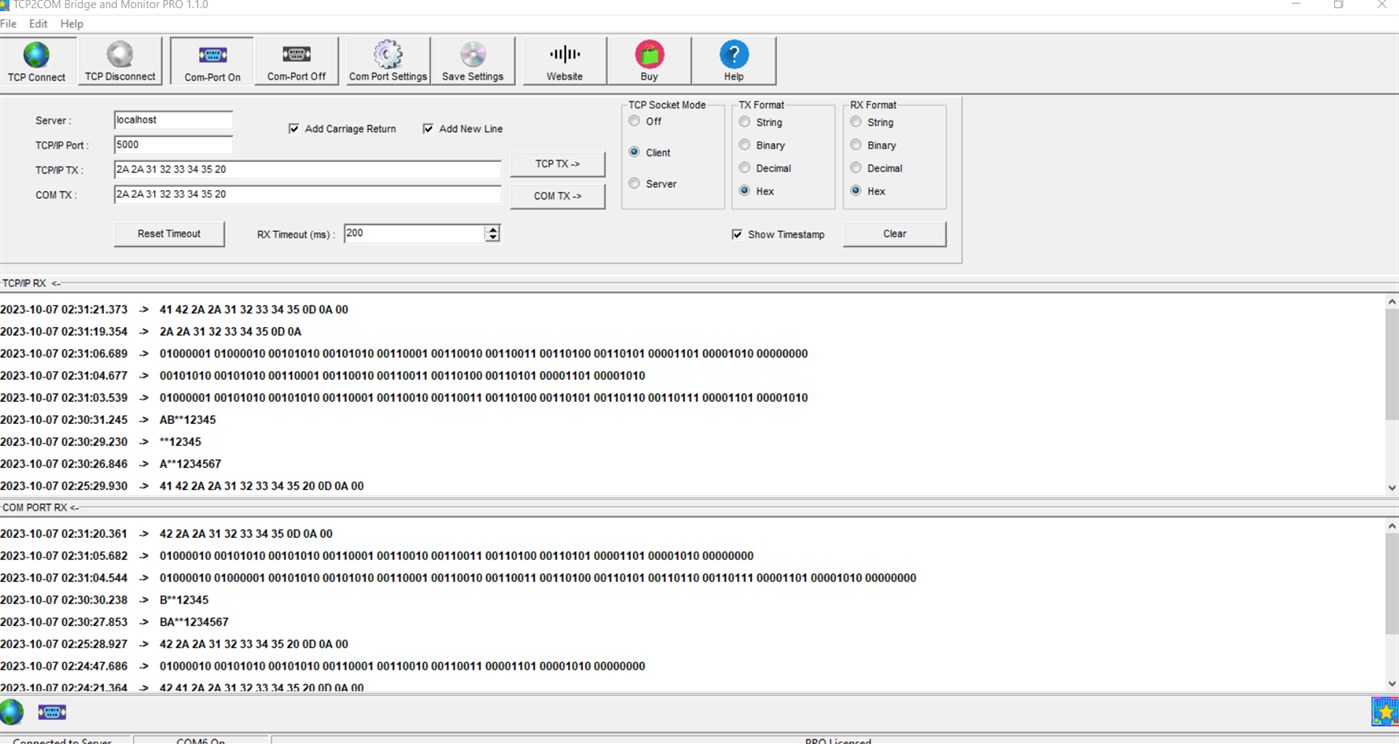Click the TCP Disconnect icon
This screenshot has height=744, width=1399.
(119, 60)
